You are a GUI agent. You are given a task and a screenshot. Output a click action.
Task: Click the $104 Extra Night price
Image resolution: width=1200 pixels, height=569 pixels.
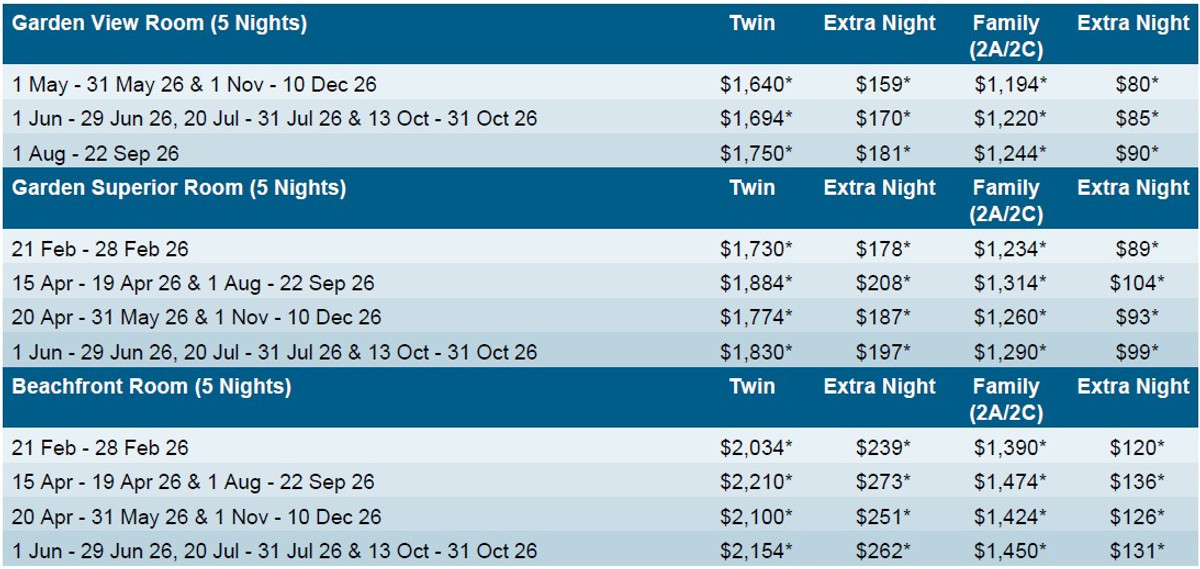pos(1137,284)
